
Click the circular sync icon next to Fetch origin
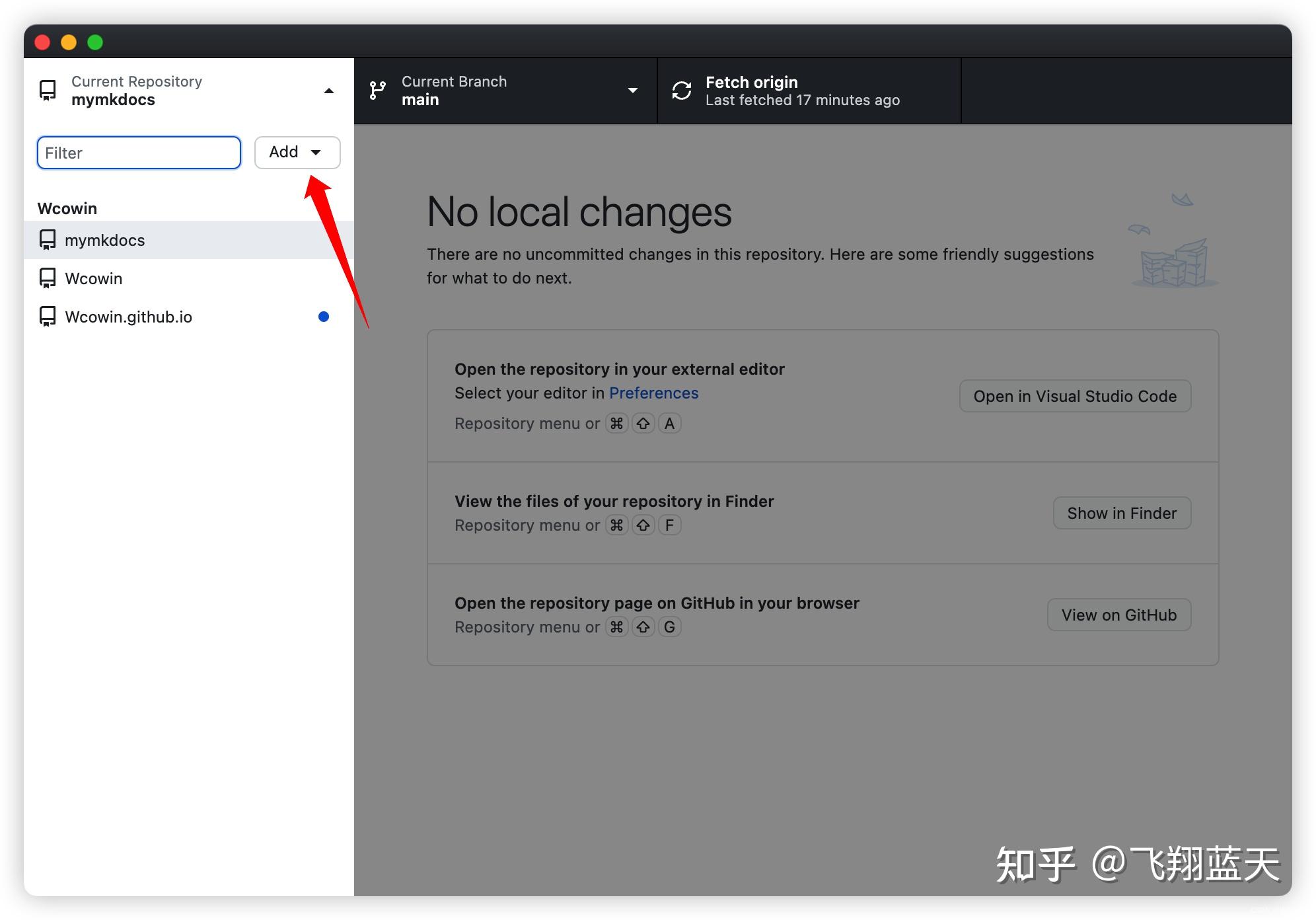[680, 91]
